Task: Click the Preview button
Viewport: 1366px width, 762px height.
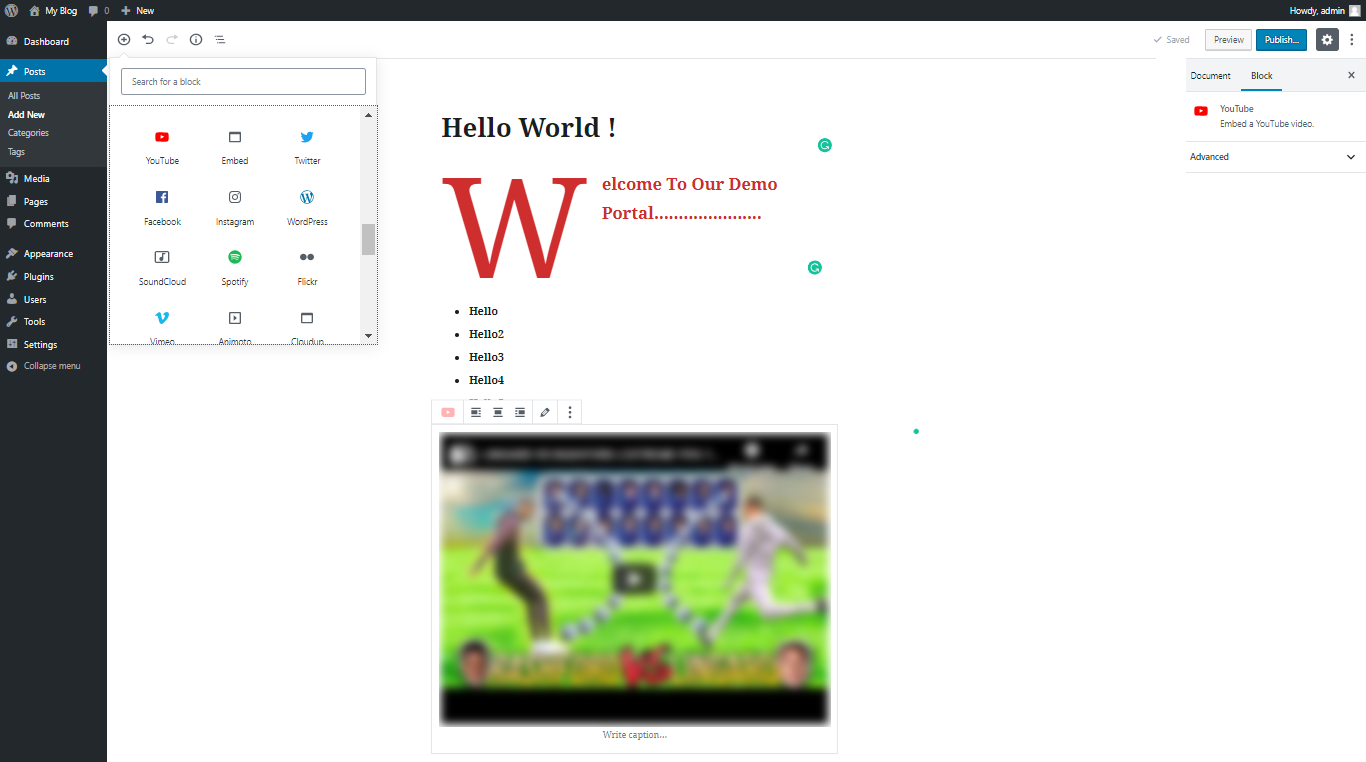Action: (1228, 40)
